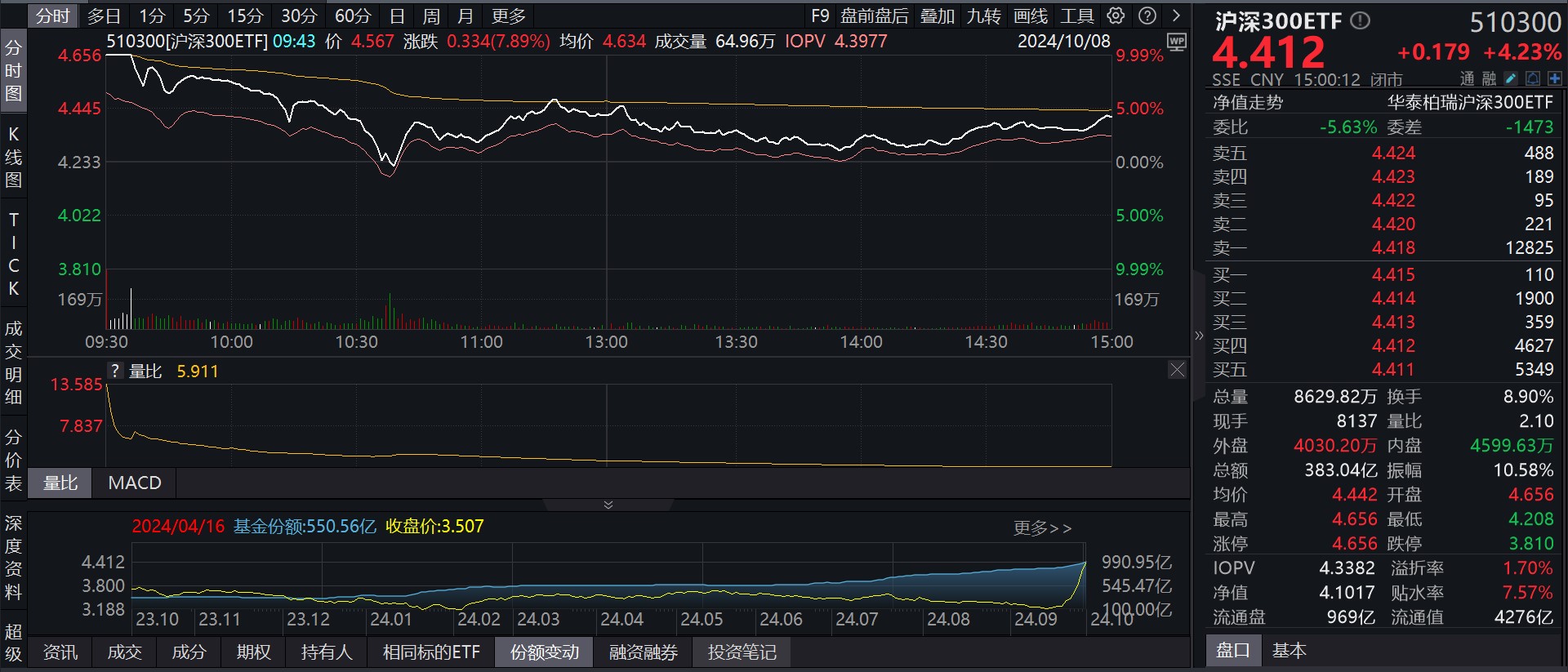The width and height of the screenshot is (1568, 672).
Task: Open 成交明细 from the left sidebar
Action: coord(14,363)
